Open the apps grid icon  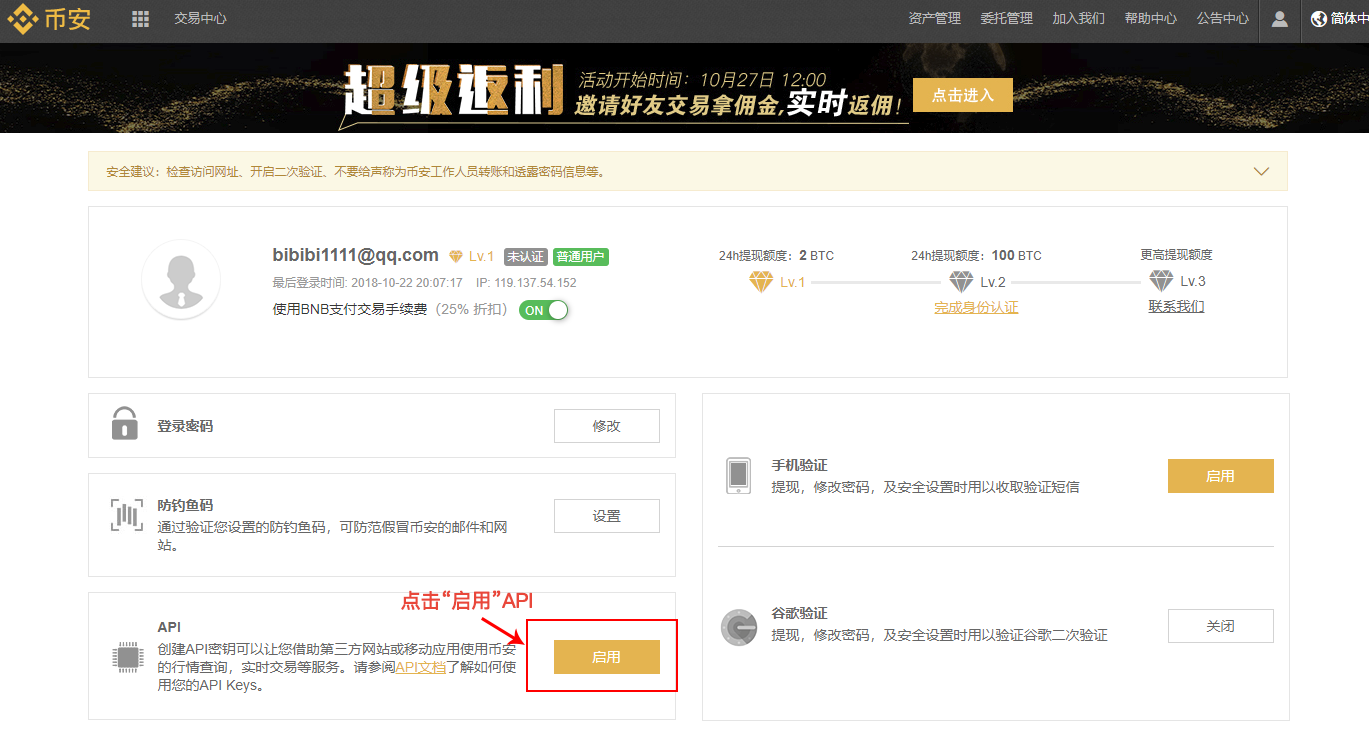click(x=140, y=19)
